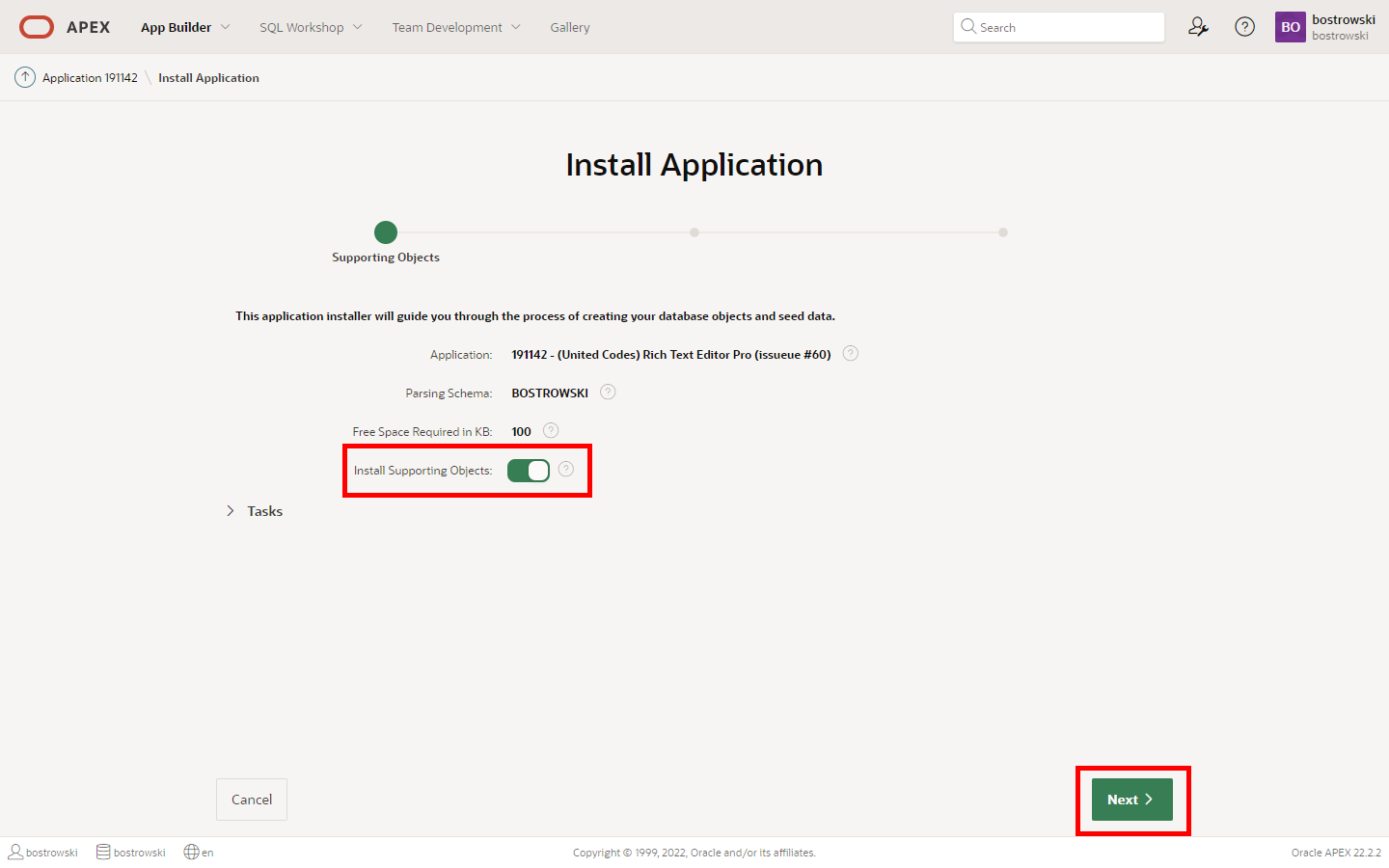
Task: Show help for Parsing Schema
Action: (x=608, y=392)
